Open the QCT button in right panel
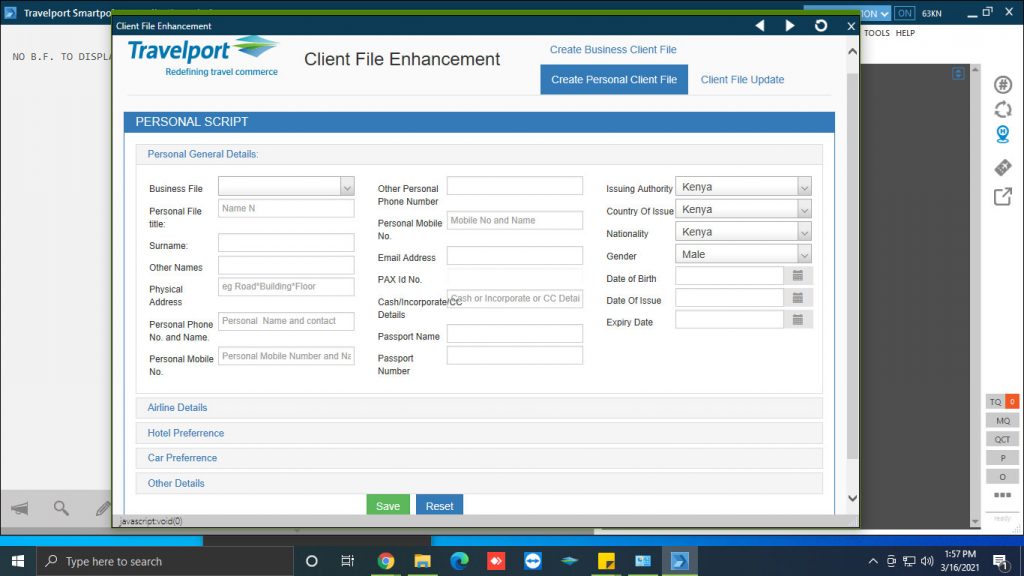Viewport: 1024px width, 576px height. [1002, 440]
